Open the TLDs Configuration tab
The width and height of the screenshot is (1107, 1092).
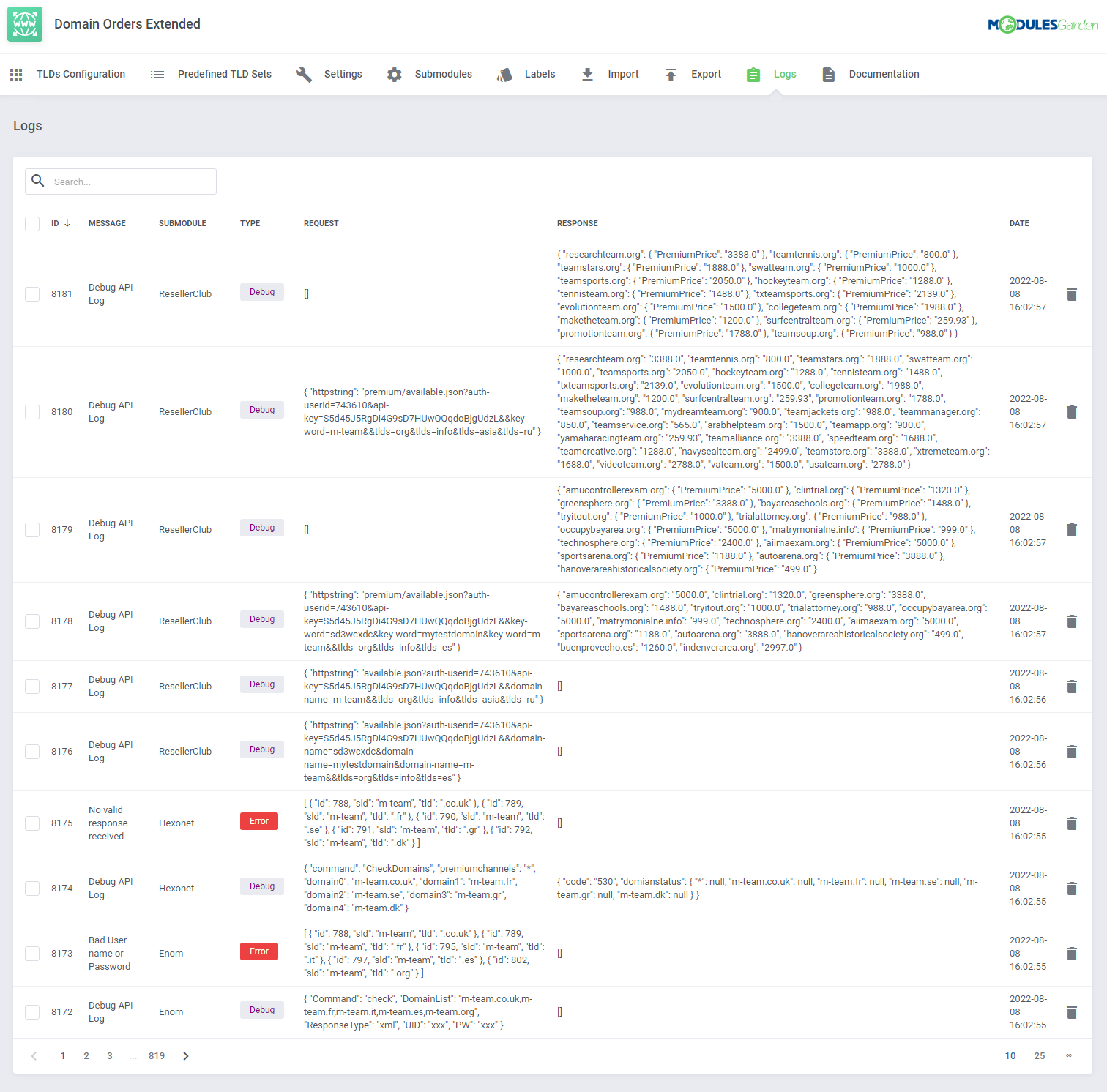[x=81, y=75]
